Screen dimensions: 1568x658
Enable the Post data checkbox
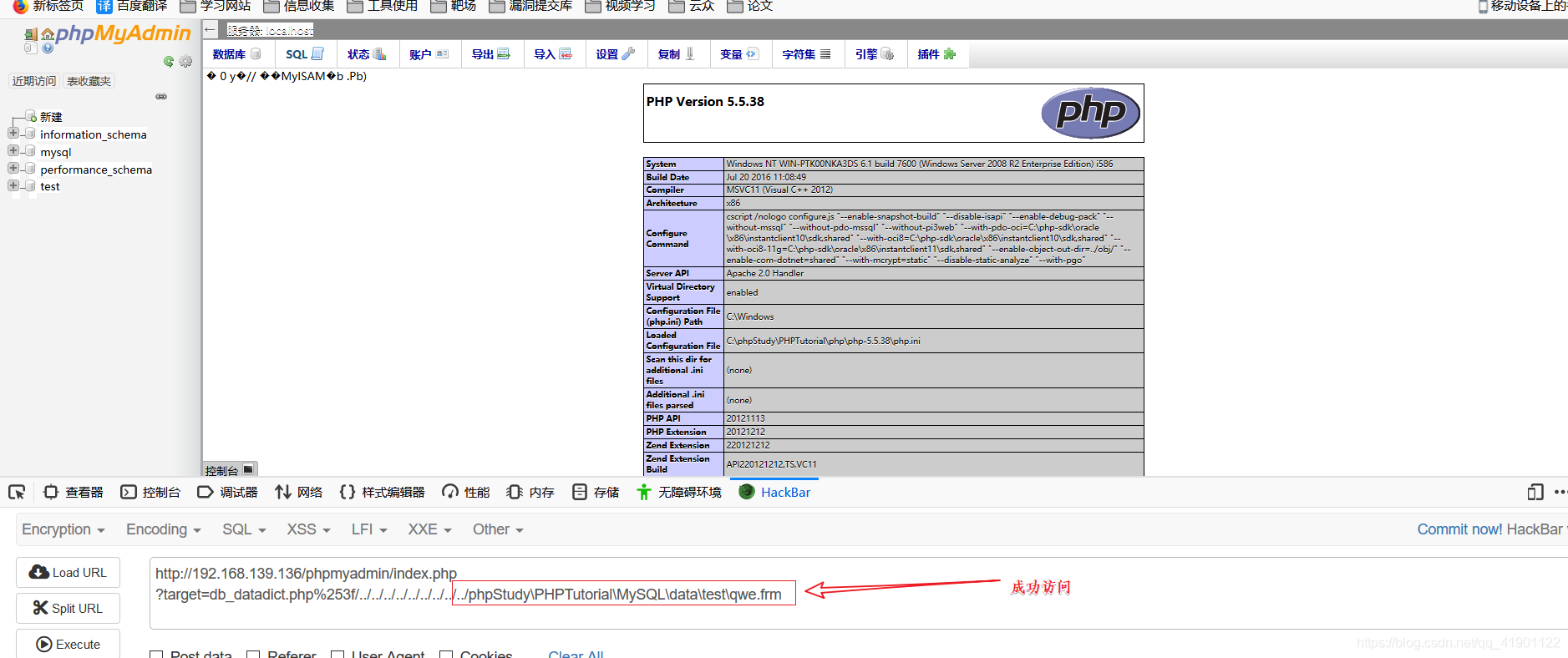[x=156, y=655]
